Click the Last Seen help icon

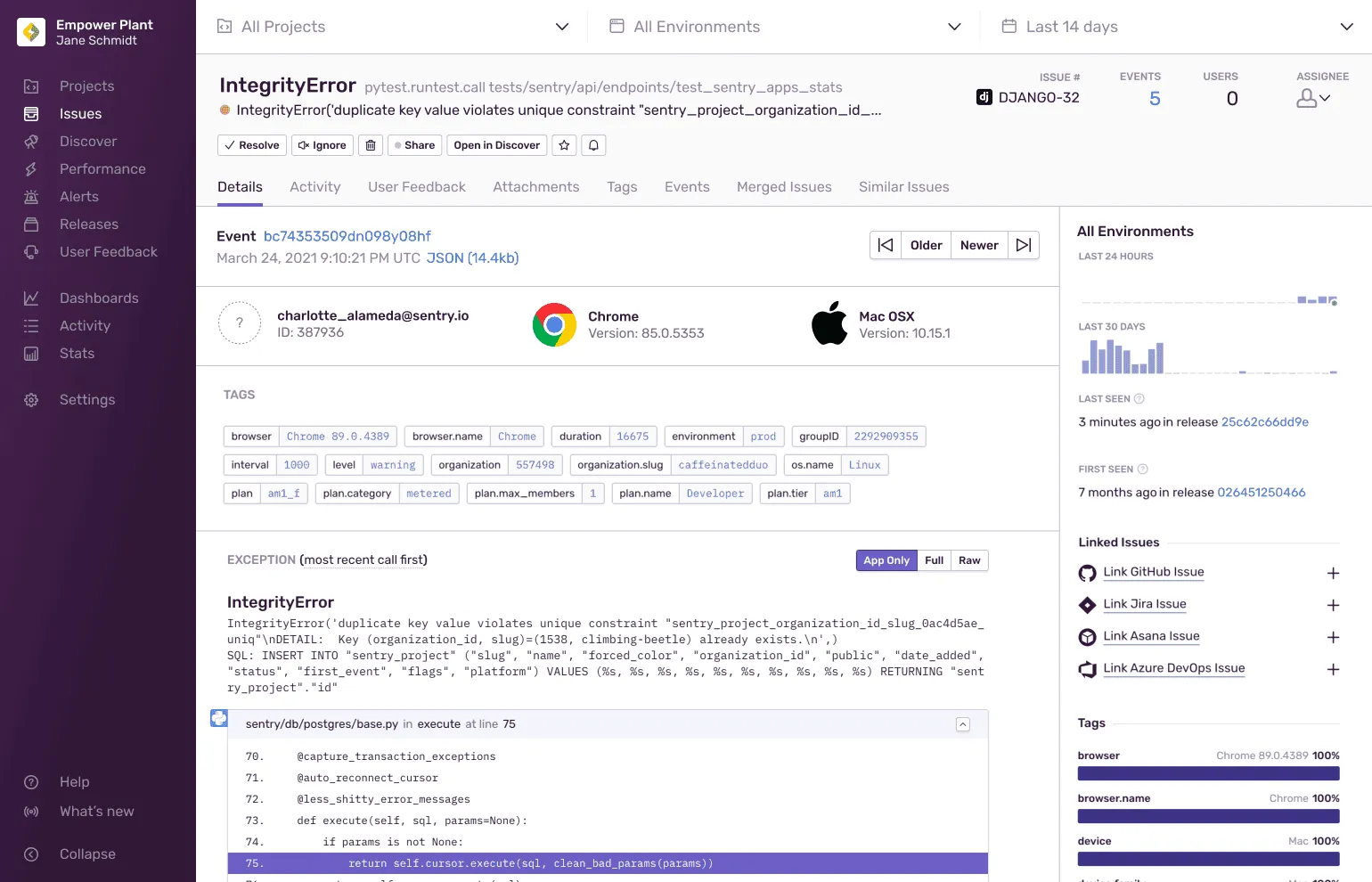(x=1139, y=399)
